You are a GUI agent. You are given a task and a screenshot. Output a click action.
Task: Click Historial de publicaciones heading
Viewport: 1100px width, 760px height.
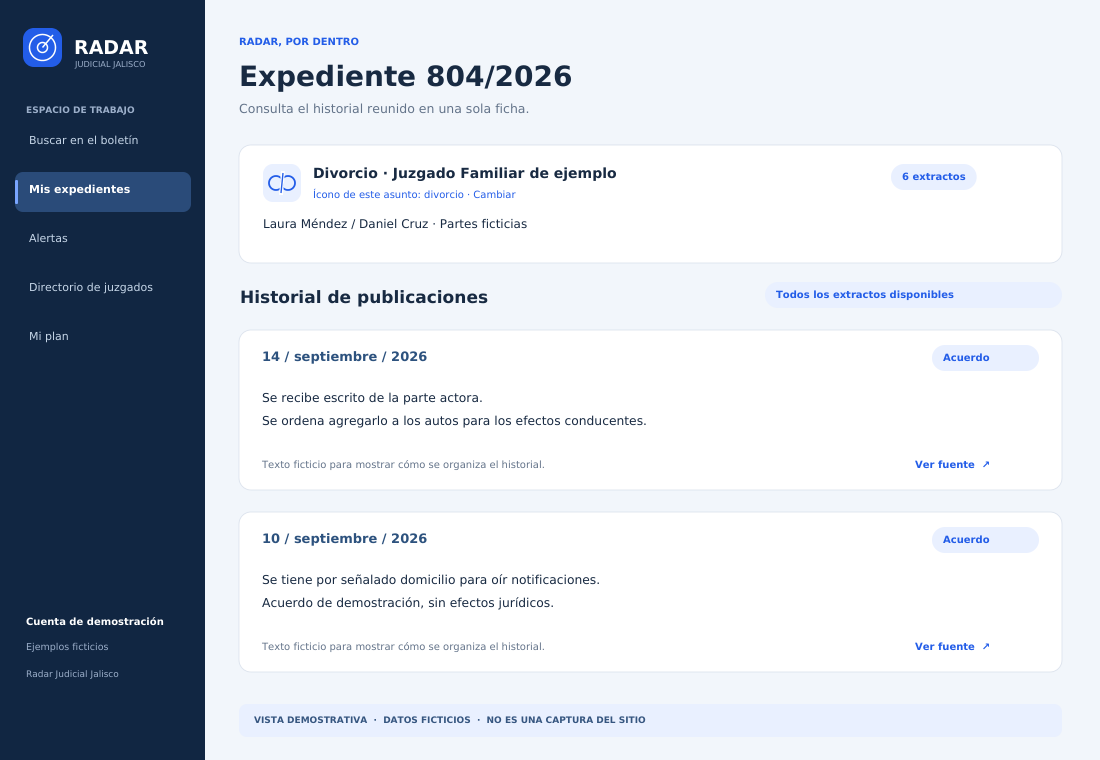[363, 298]
